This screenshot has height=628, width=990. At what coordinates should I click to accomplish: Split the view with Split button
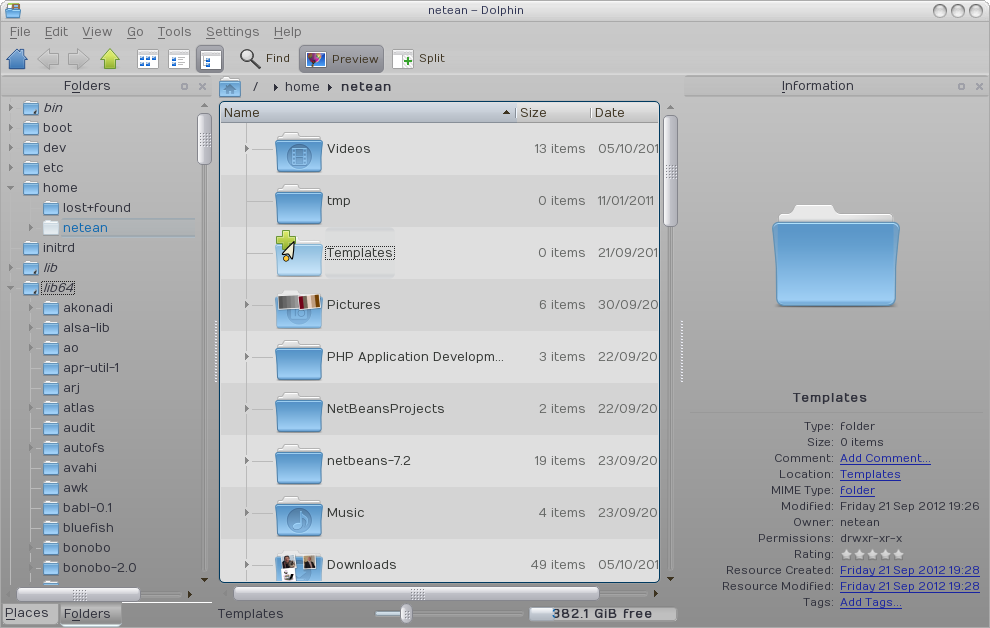pyautogui.click(x=419, y=59)
